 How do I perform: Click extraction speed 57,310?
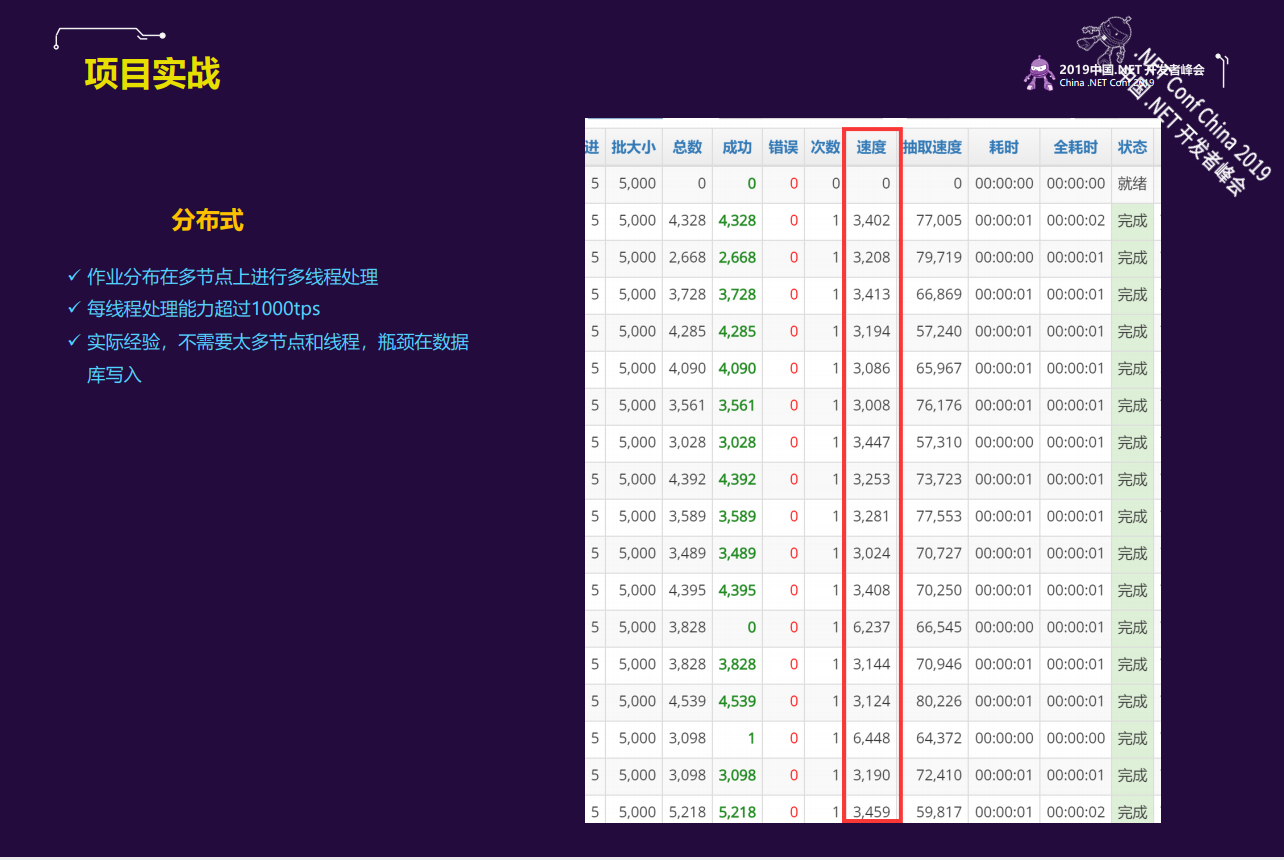pyautogui.click(x=938, y=443)
